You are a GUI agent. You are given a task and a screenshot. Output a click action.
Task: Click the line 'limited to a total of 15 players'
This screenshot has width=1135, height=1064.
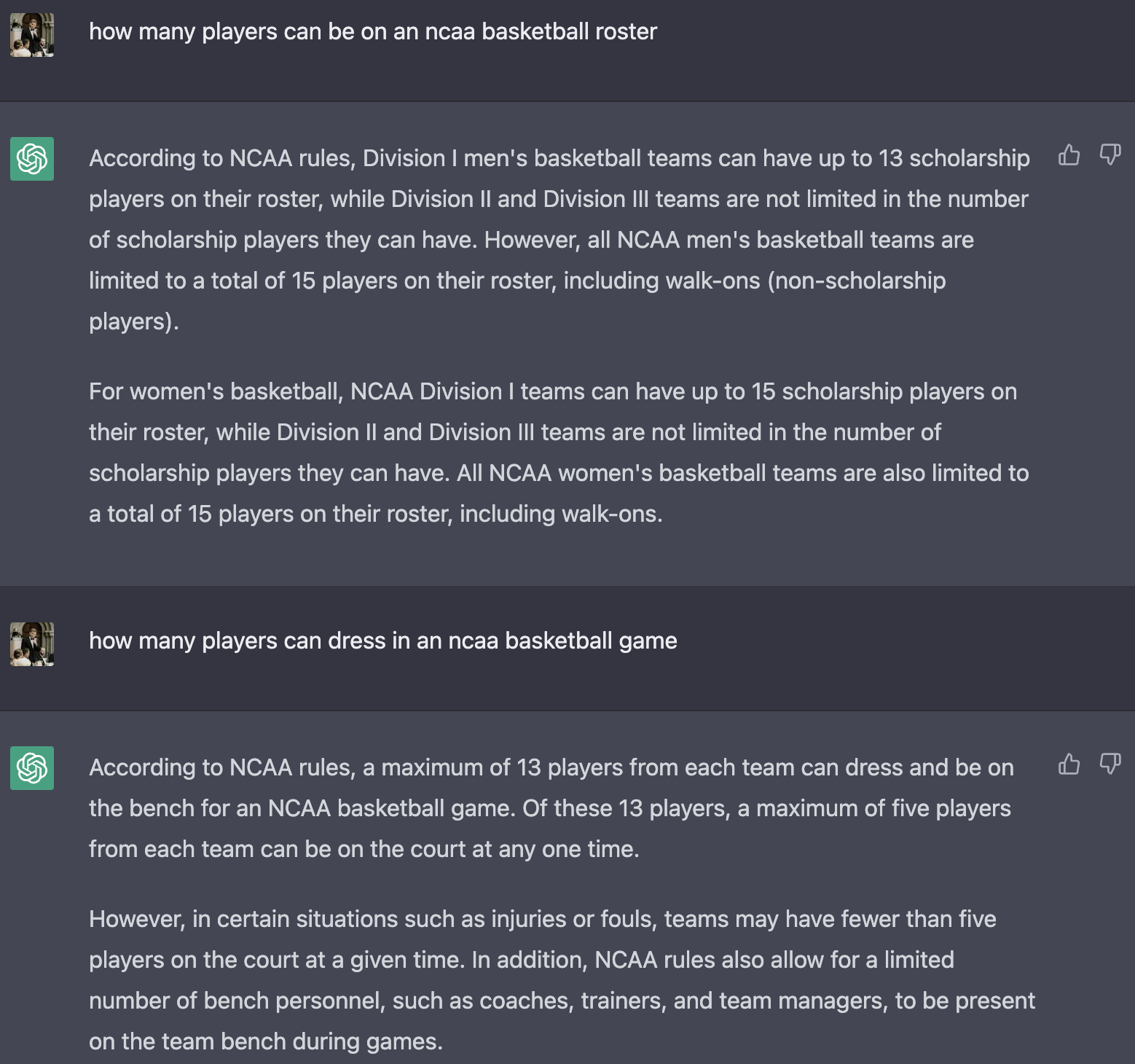click(517, 281)
